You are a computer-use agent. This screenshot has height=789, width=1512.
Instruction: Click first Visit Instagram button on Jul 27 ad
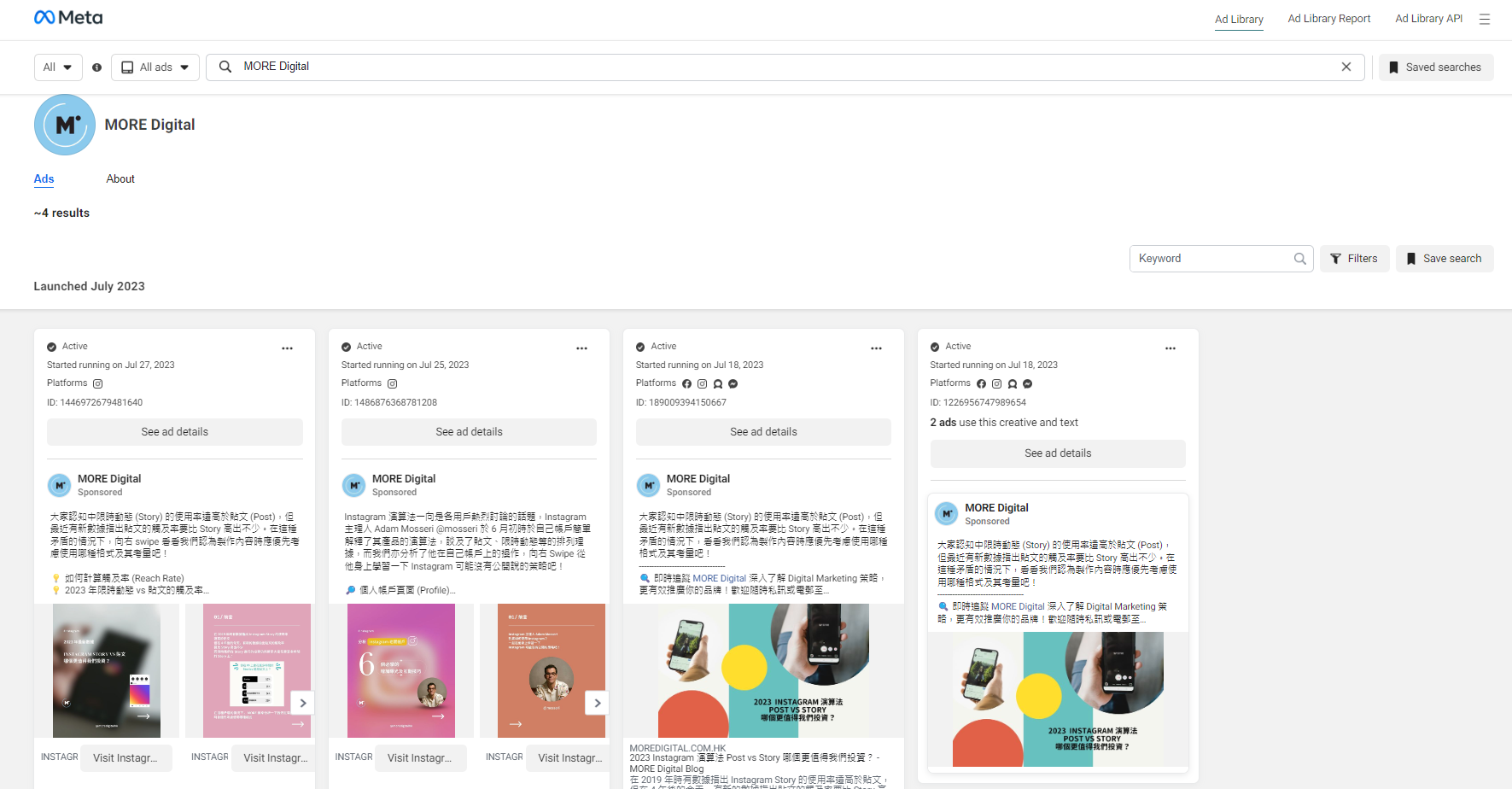[x=126, y=758]
